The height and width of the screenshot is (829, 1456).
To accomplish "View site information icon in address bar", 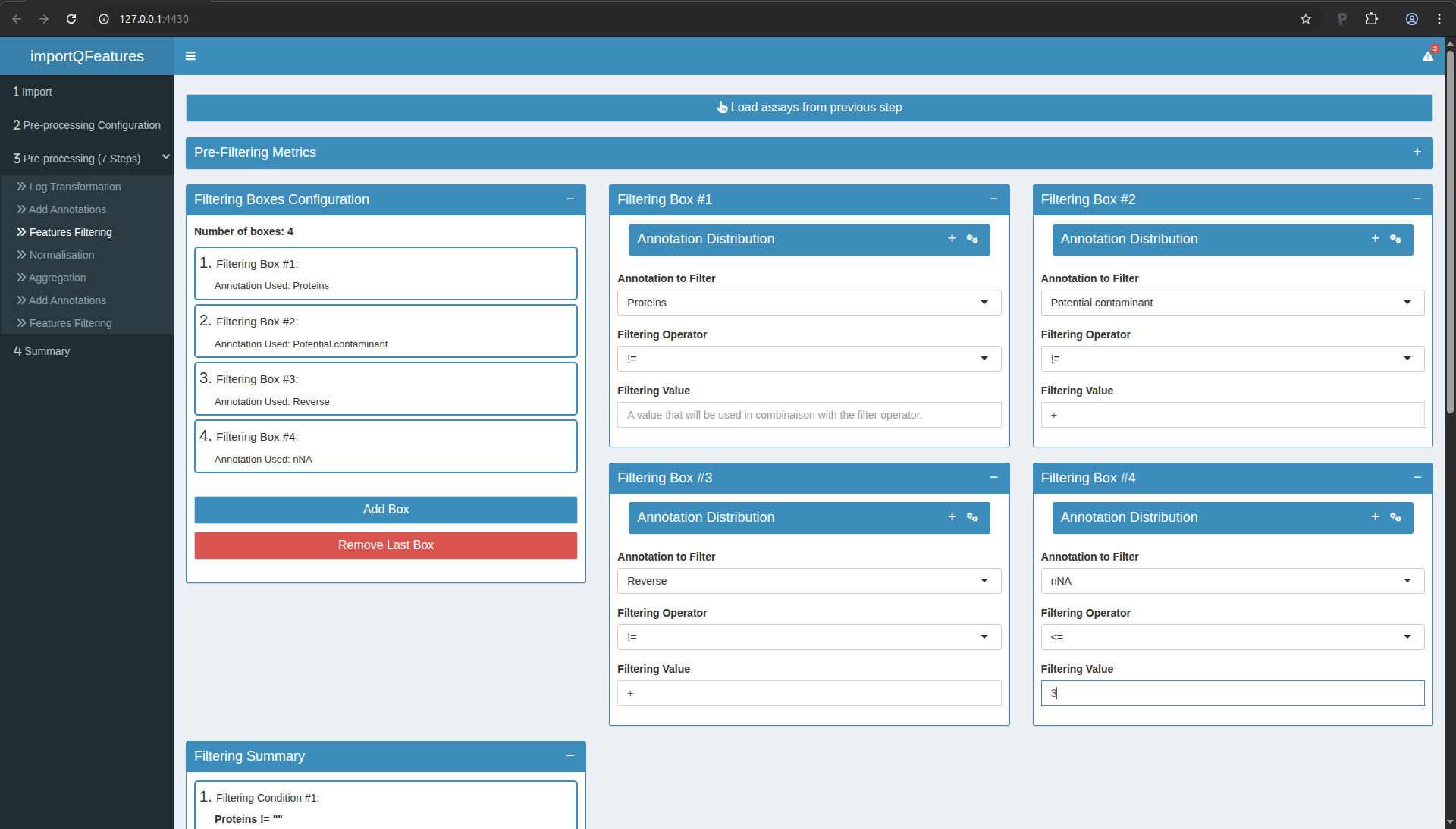I will pyautogui.click(x=104, y=19).
